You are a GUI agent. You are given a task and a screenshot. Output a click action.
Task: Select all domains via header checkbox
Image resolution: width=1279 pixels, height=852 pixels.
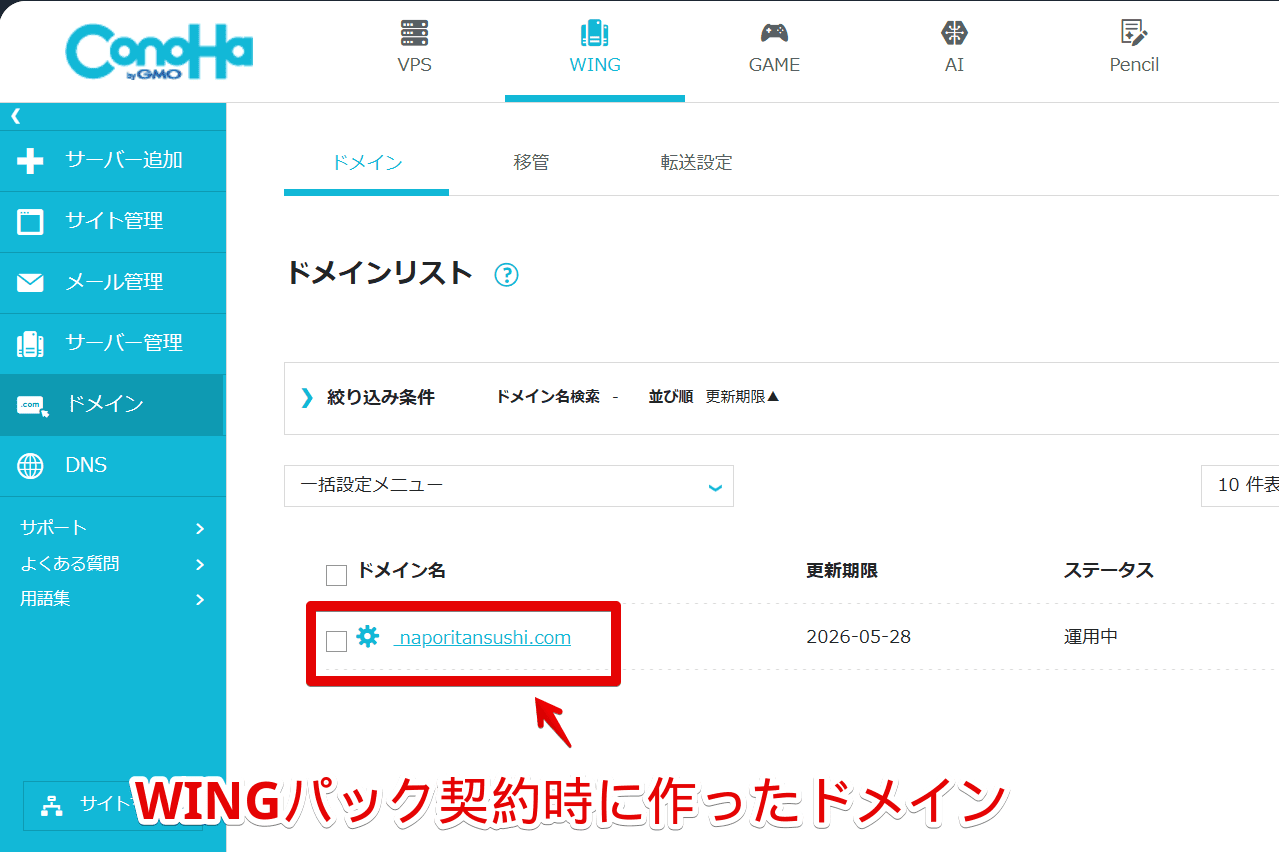336,573
